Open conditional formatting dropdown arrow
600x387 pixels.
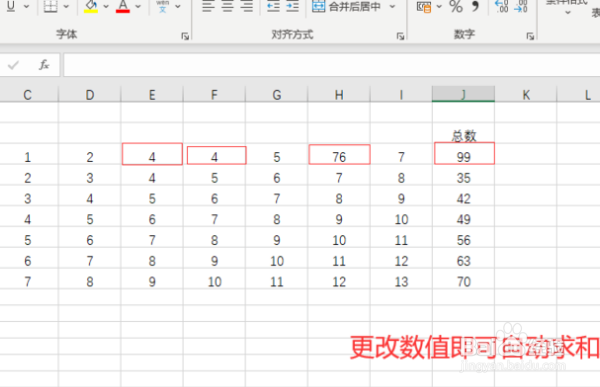click(568, 13)
